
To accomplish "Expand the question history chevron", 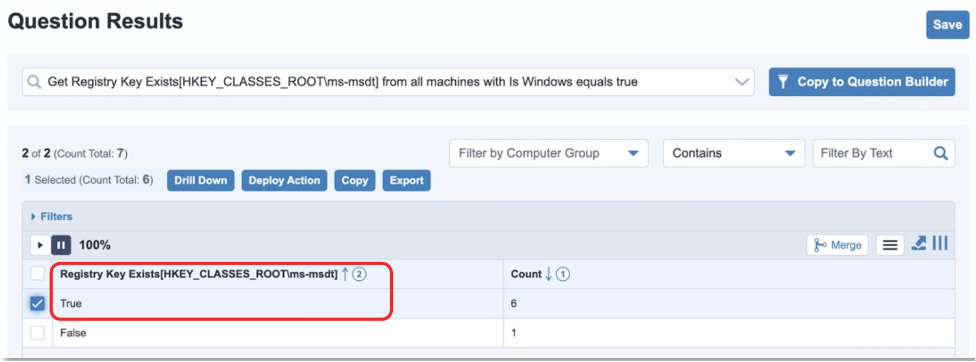I will click(741, 82).
